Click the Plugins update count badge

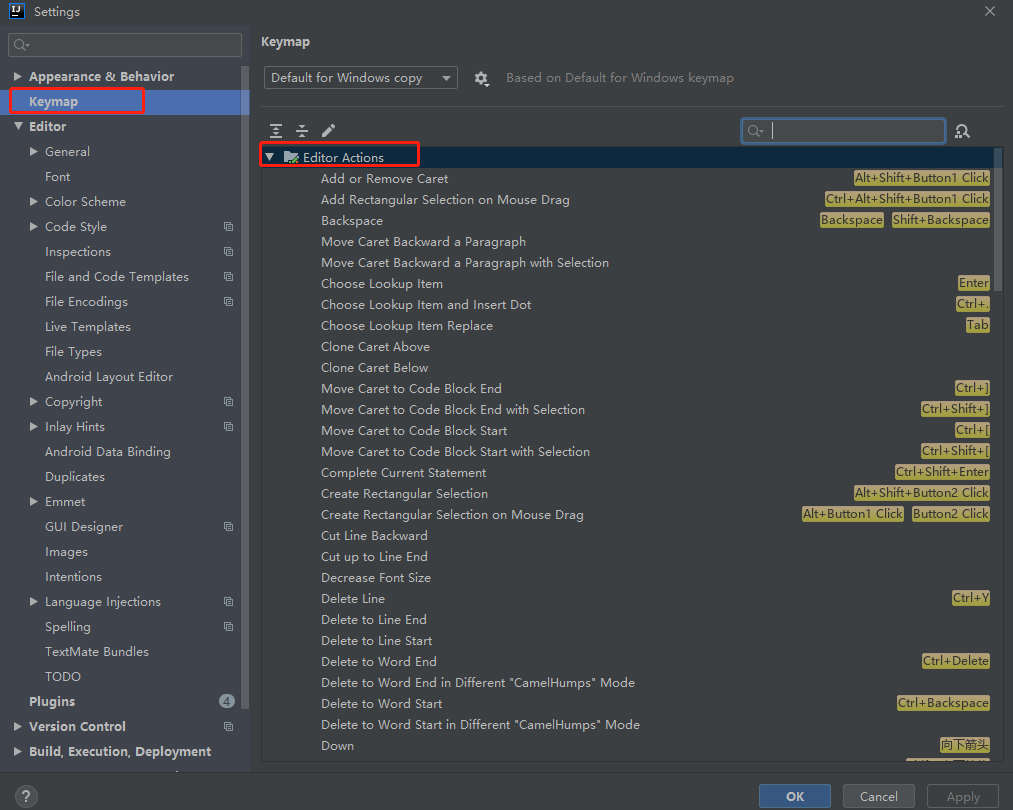coord(227,701)
